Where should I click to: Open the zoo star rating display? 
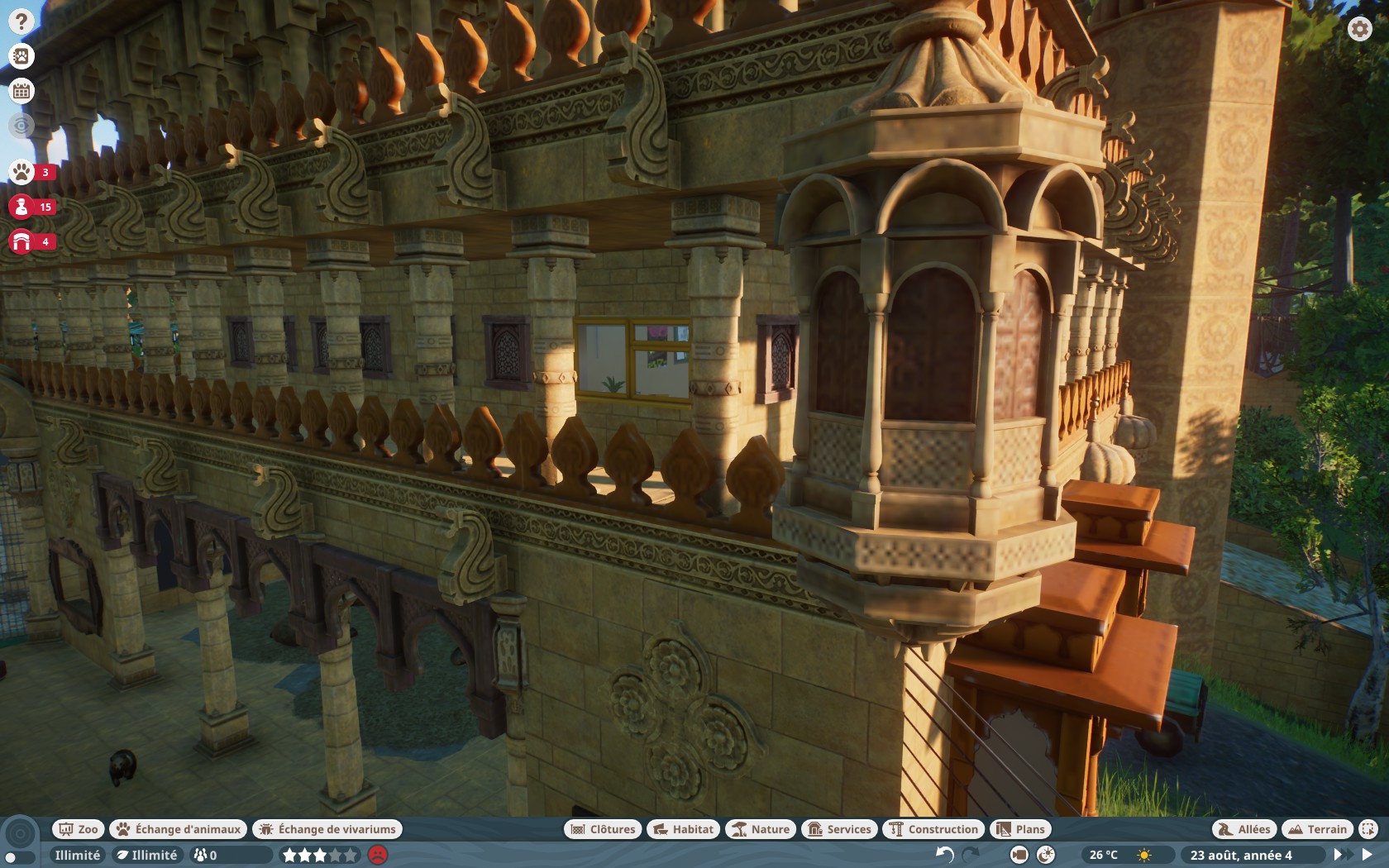point(320,855)
